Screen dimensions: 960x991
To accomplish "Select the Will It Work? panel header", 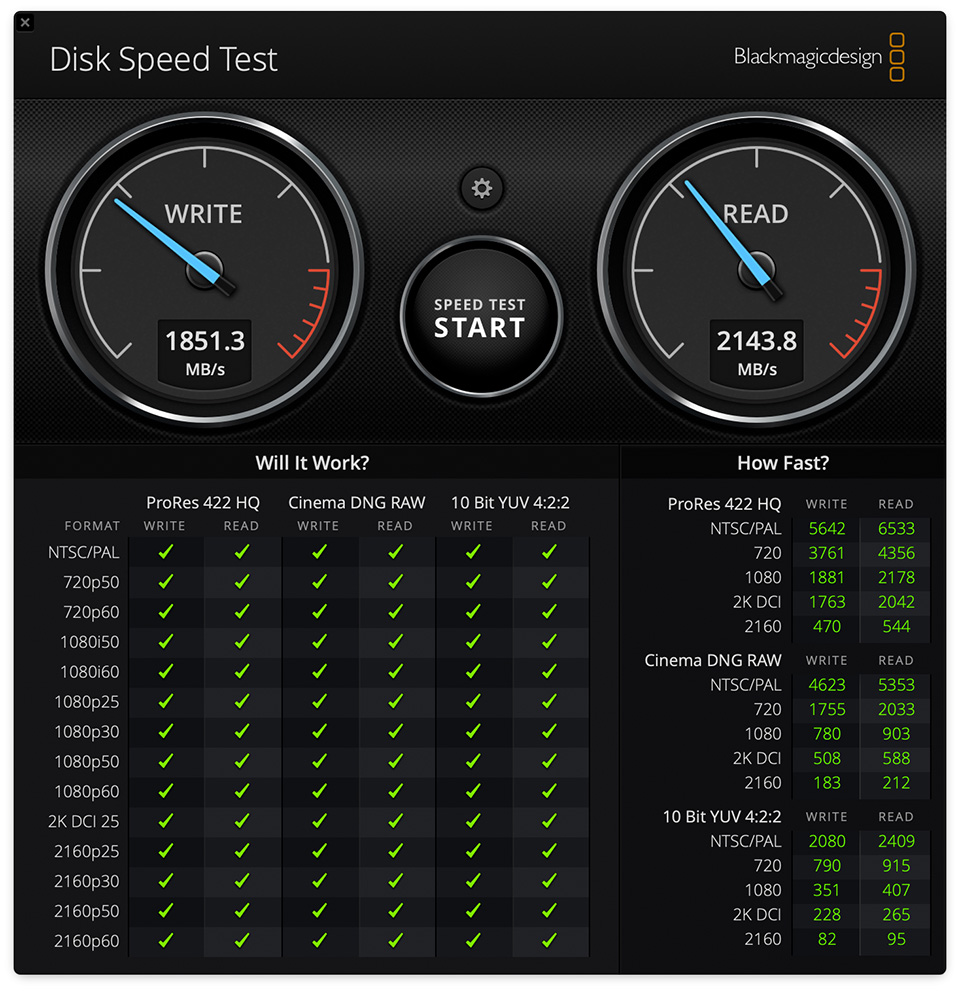I will (x=312, y=463).
